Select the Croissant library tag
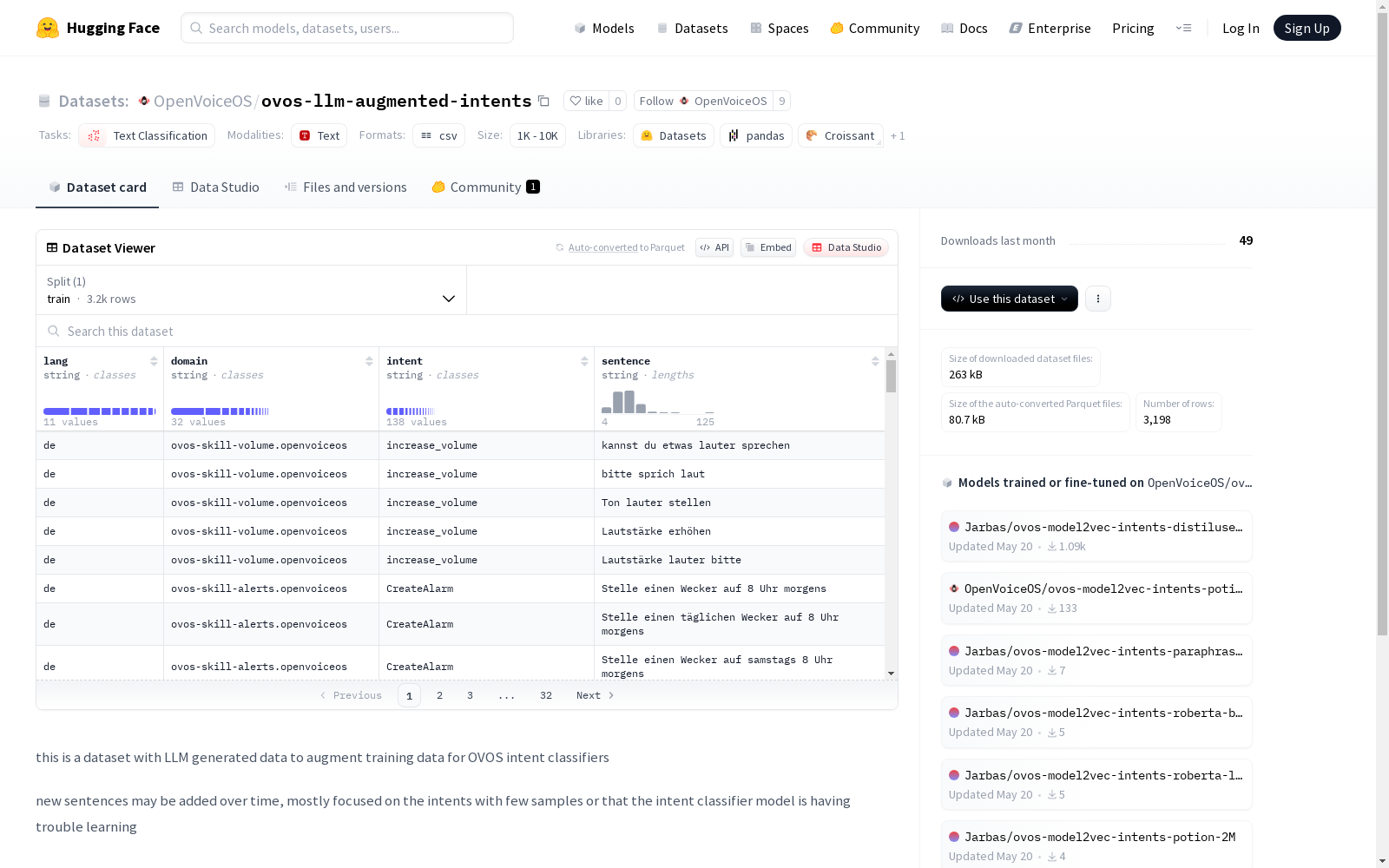 click(840, 135)
